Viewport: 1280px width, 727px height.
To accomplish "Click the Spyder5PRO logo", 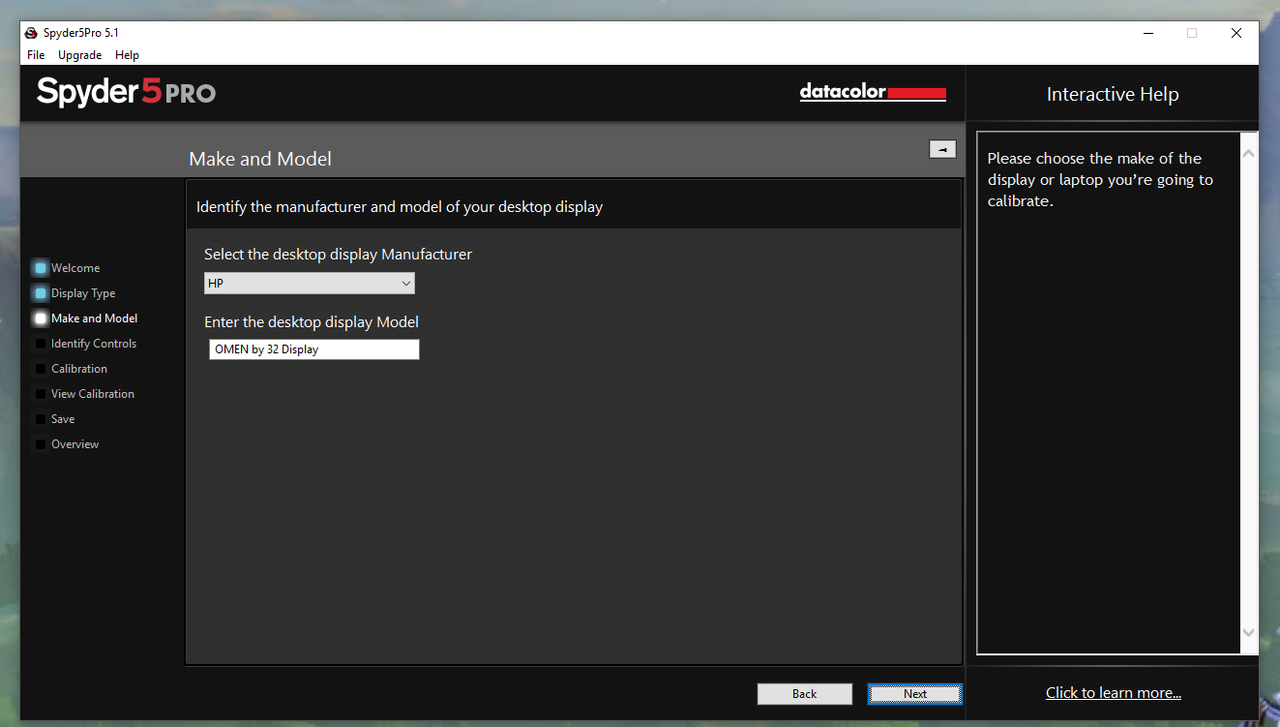I will 126,92.
